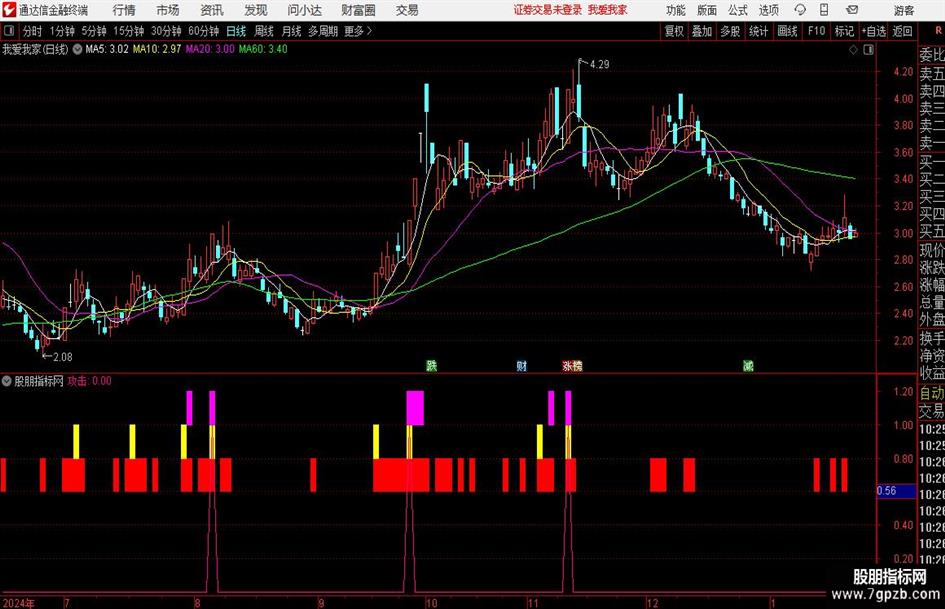Image resolution: width=945 pixels, height=609 pixels.
Task: Open the F10 company info
Action: [817, 31]
